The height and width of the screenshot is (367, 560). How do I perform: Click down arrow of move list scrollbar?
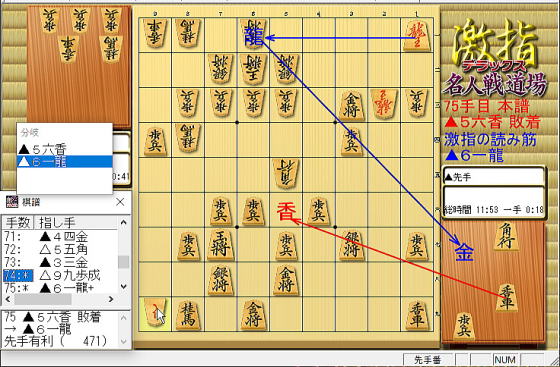[124, 286]
